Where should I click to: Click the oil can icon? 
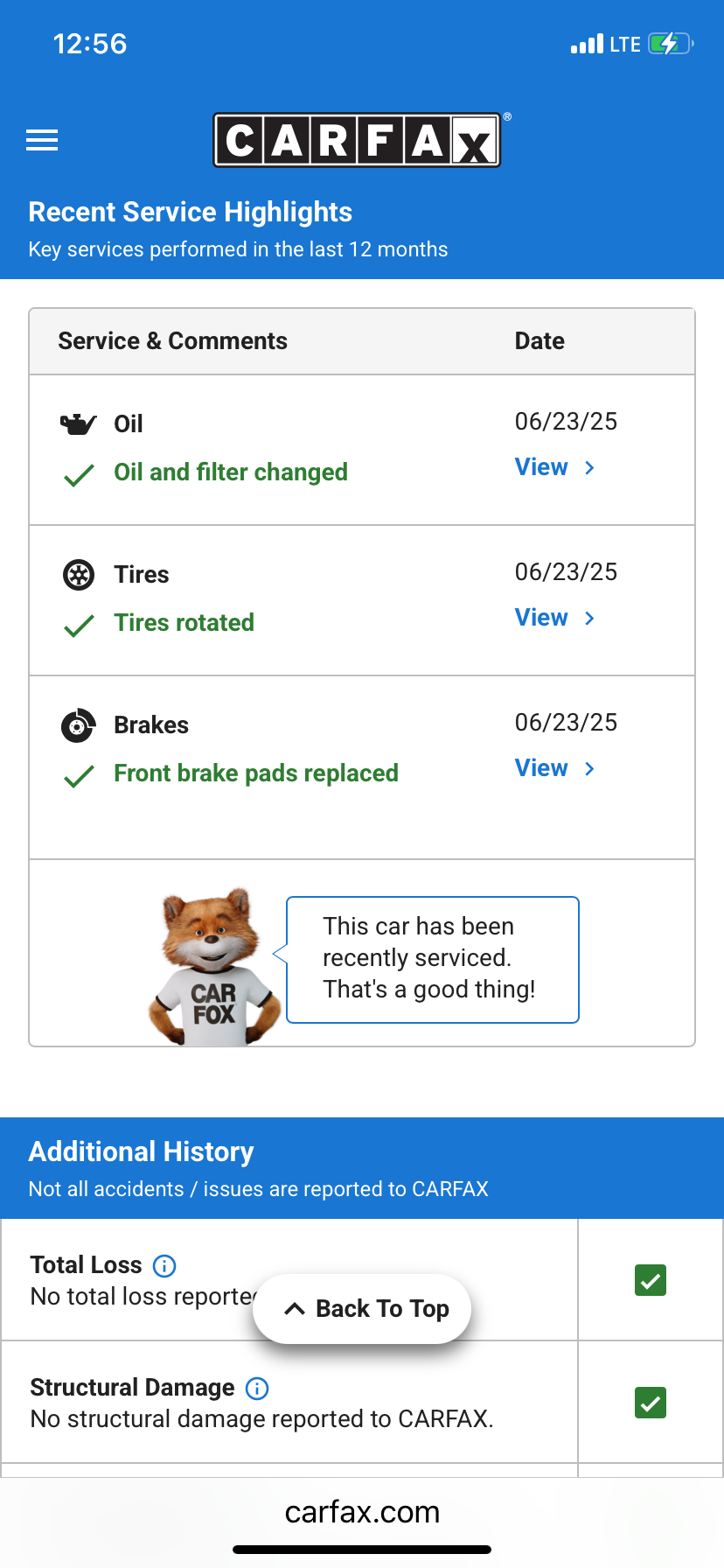click(78, 424)
